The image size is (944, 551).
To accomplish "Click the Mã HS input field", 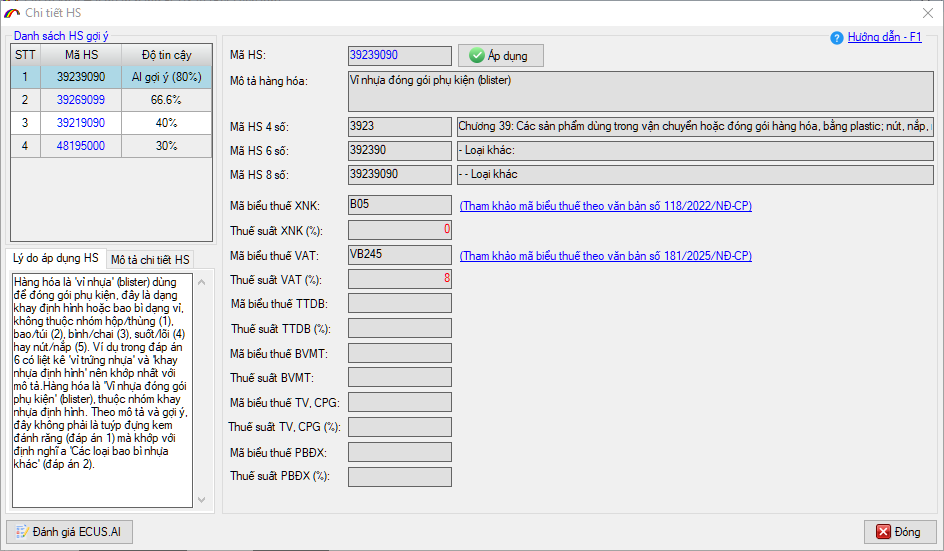I will [399, 56].
